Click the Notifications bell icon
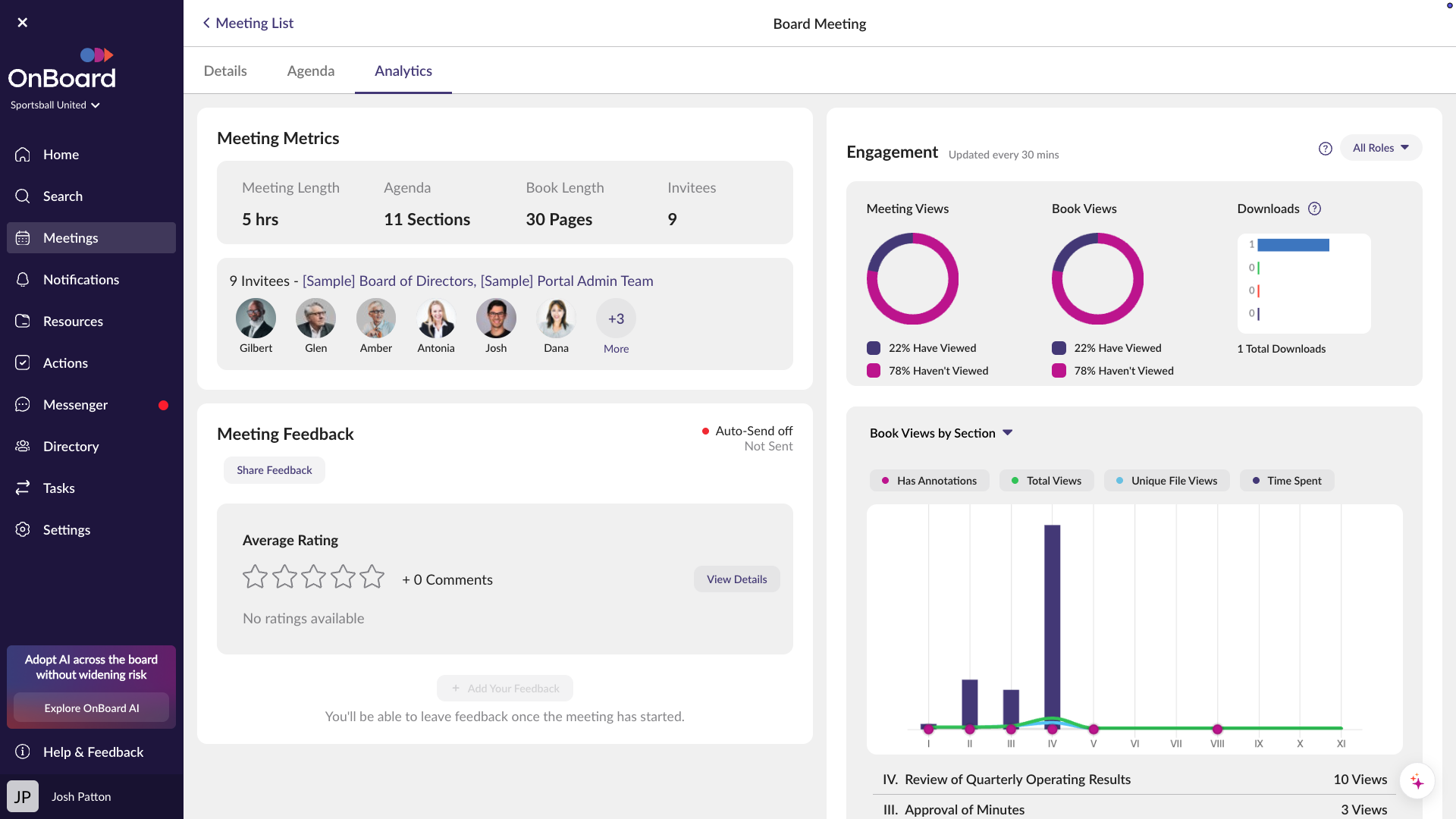 [23, 280]
